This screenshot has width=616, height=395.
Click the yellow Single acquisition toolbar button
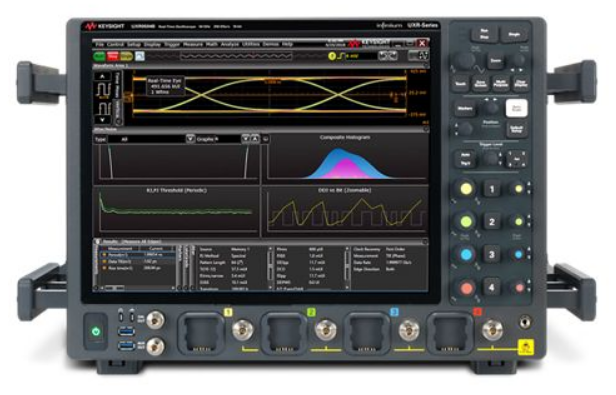tap(126, 56)
